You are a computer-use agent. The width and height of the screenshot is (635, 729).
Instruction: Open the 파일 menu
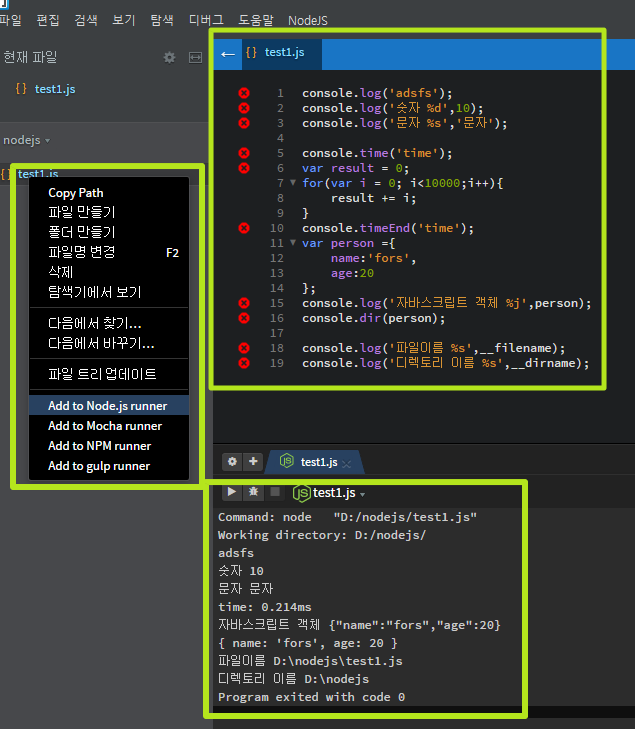tap(10, 20)
